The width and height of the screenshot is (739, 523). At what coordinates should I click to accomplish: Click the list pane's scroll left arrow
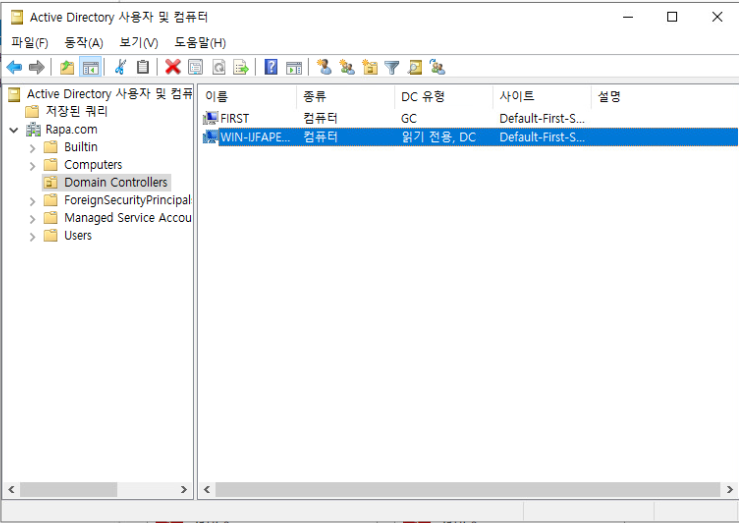tap(206, 490)
